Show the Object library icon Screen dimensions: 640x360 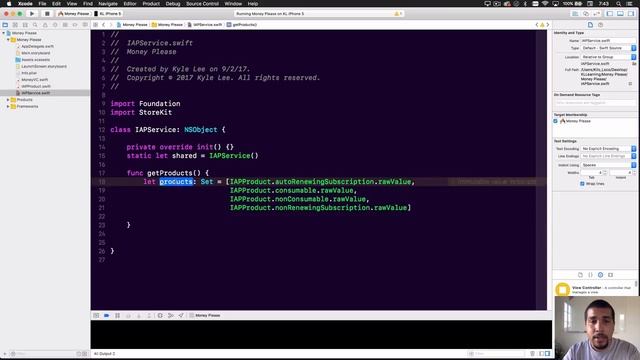tap(600, 275)
